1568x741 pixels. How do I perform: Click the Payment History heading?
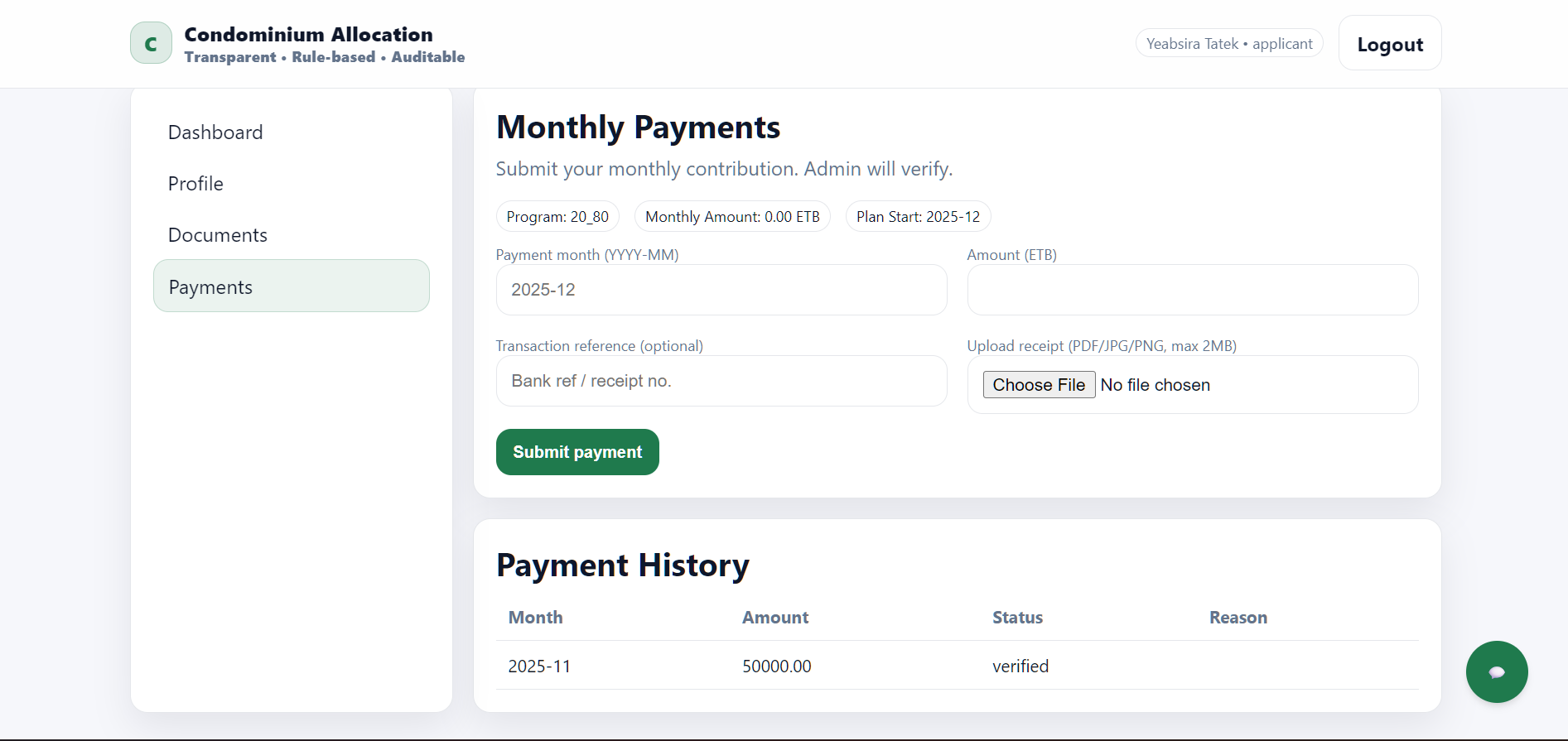[623, 565]
